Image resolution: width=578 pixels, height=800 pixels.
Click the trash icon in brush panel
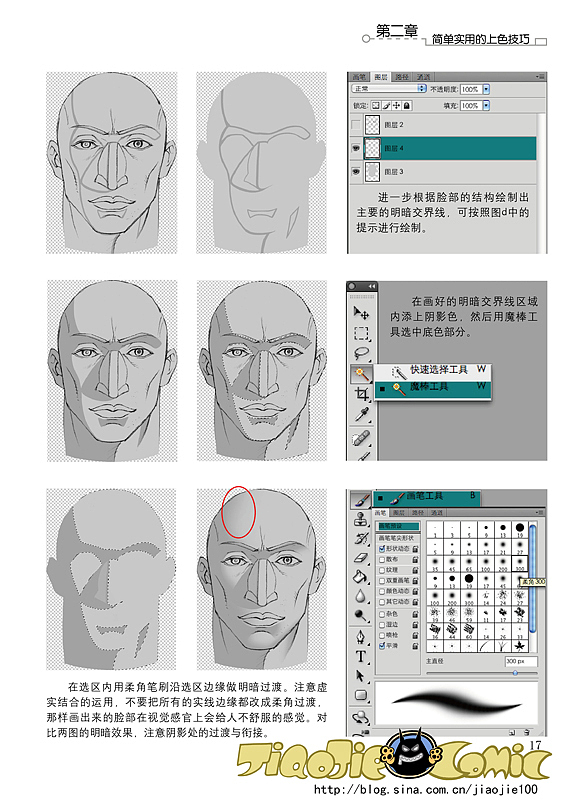526,732
